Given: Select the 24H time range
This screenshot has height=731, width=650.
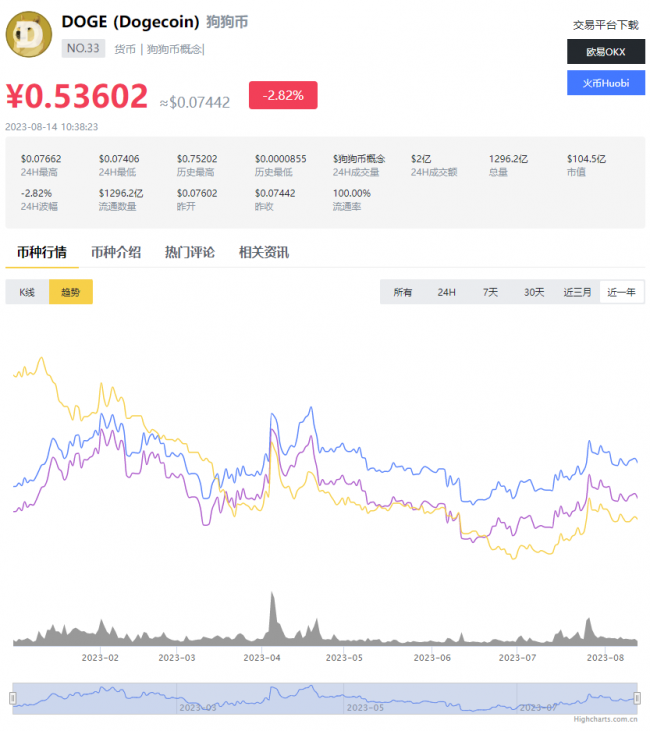Looking at the screenshot, I should click(x=446, y=292).
